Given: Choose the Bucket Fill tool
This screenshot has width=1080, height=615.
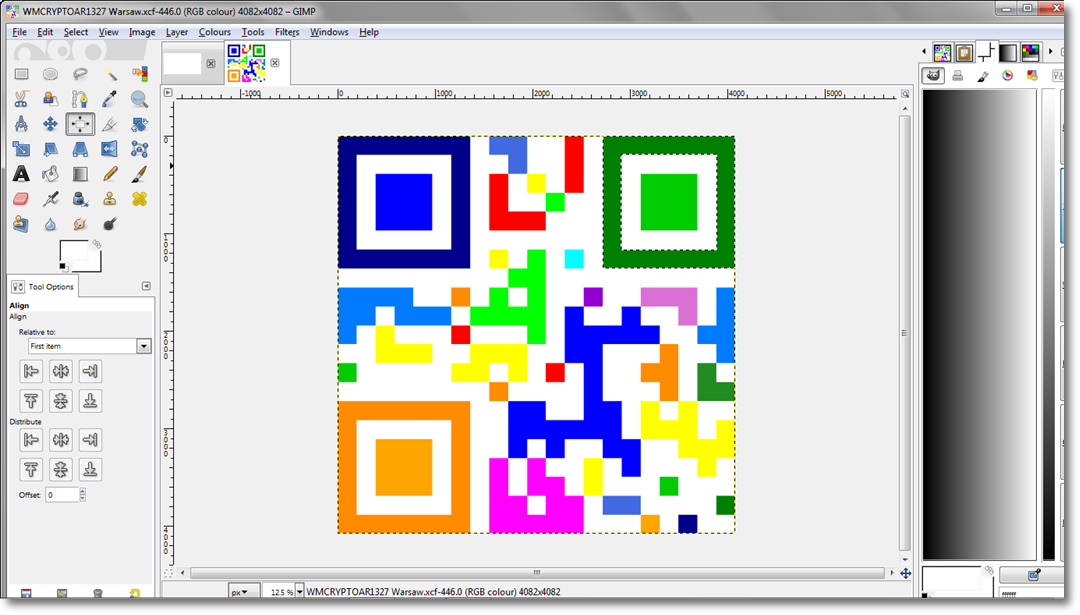Looking at the screenshot, I should 50,174.
